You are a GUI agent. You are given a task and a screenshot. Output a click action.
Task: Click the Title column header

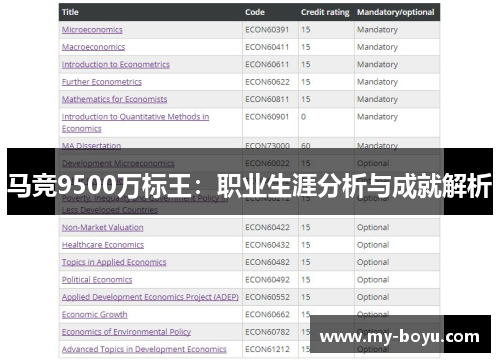(70, 12)
